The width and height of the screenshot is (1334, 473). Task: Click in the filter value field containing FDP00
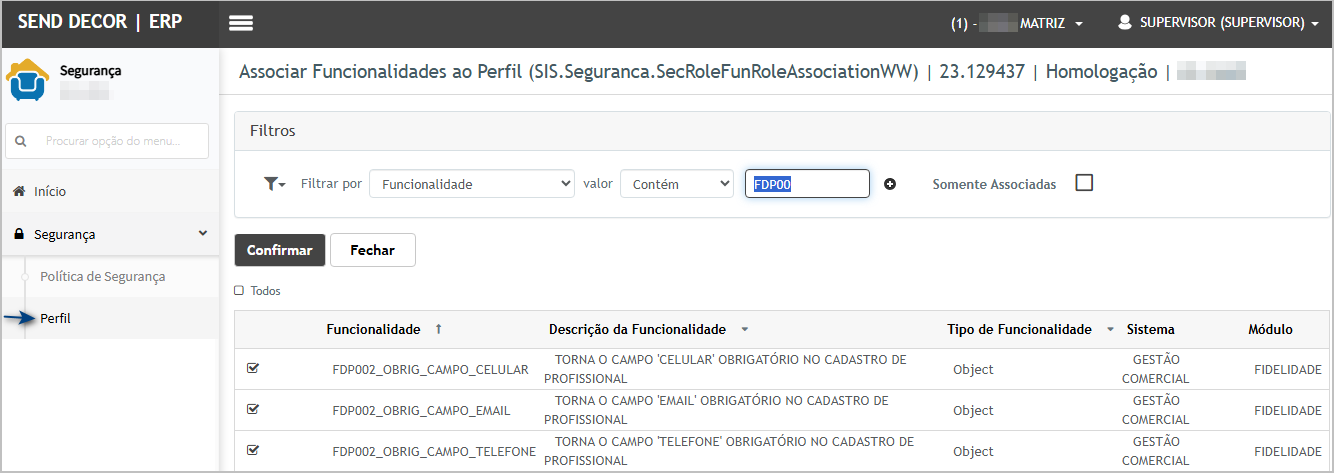tap(807, 184)
